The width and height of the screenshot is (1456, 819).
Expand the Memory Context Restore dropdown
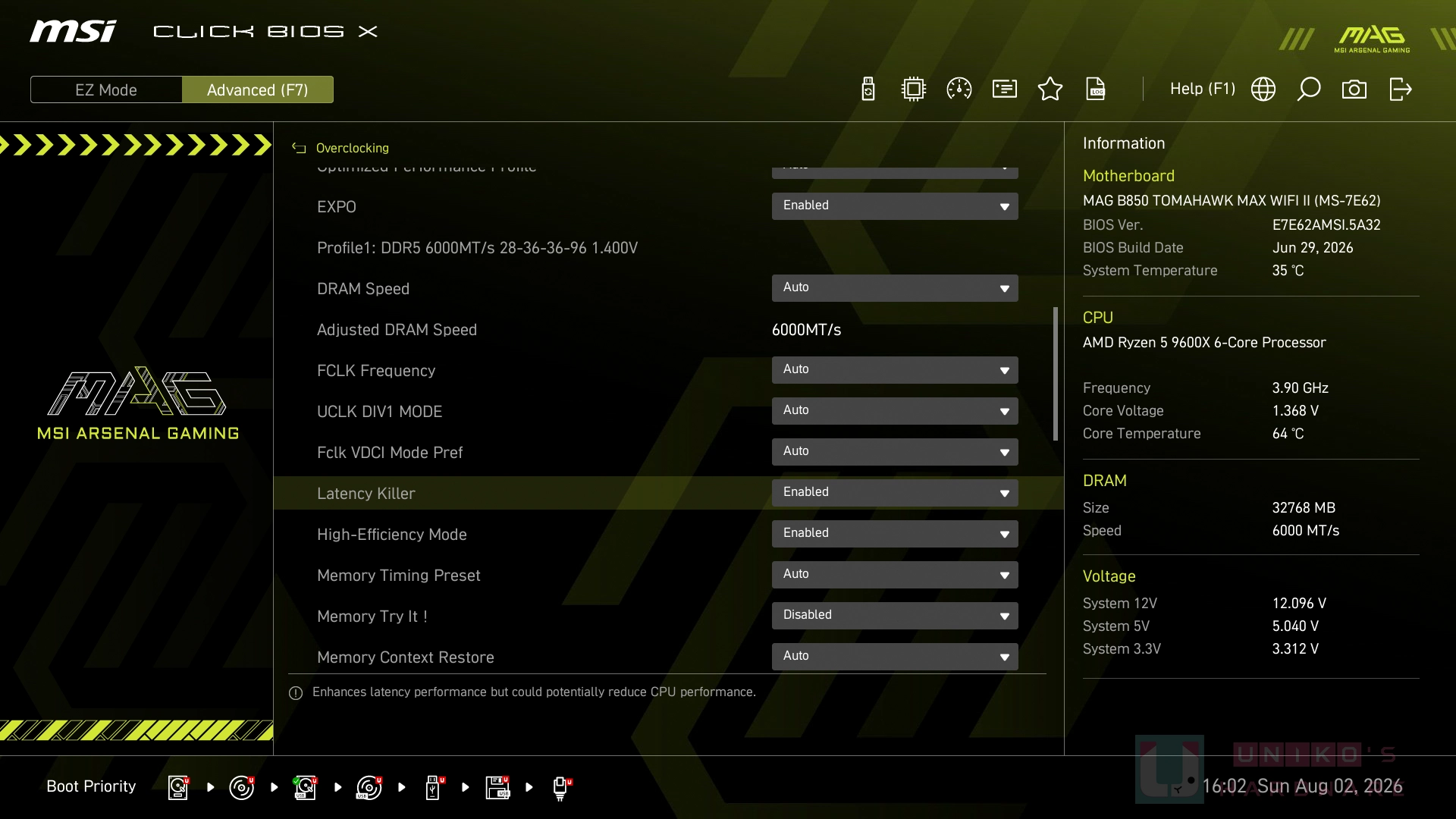[895, 657]
